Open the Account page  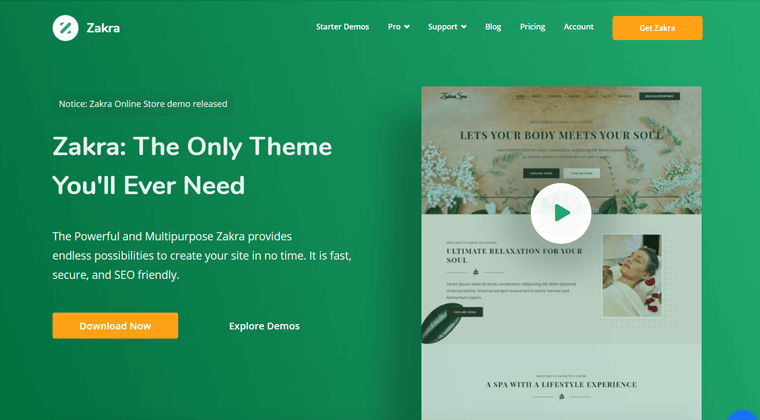point(578,27)
